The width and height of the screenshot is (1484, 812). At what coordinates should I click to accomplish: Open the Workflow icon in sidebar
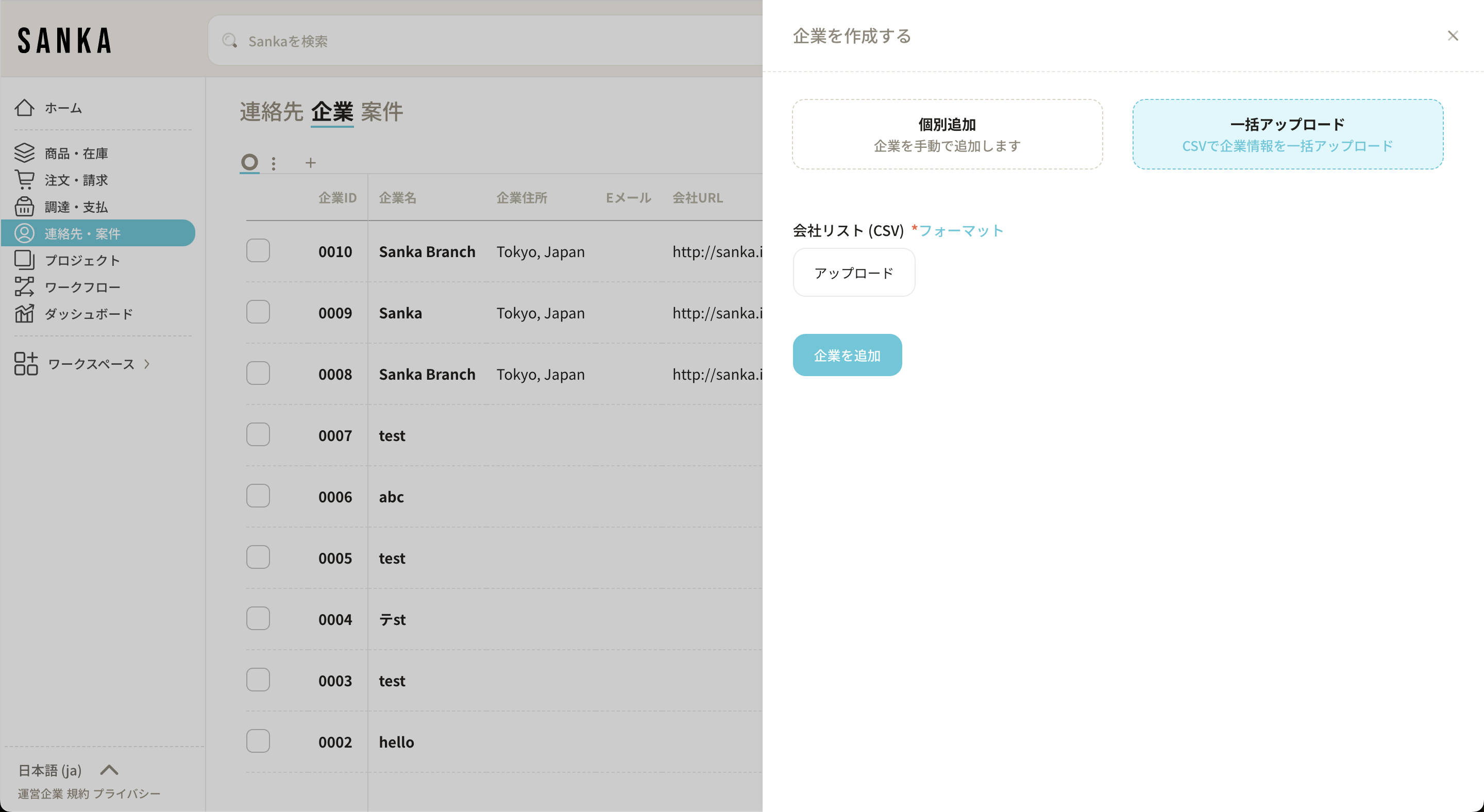[24, 287]
